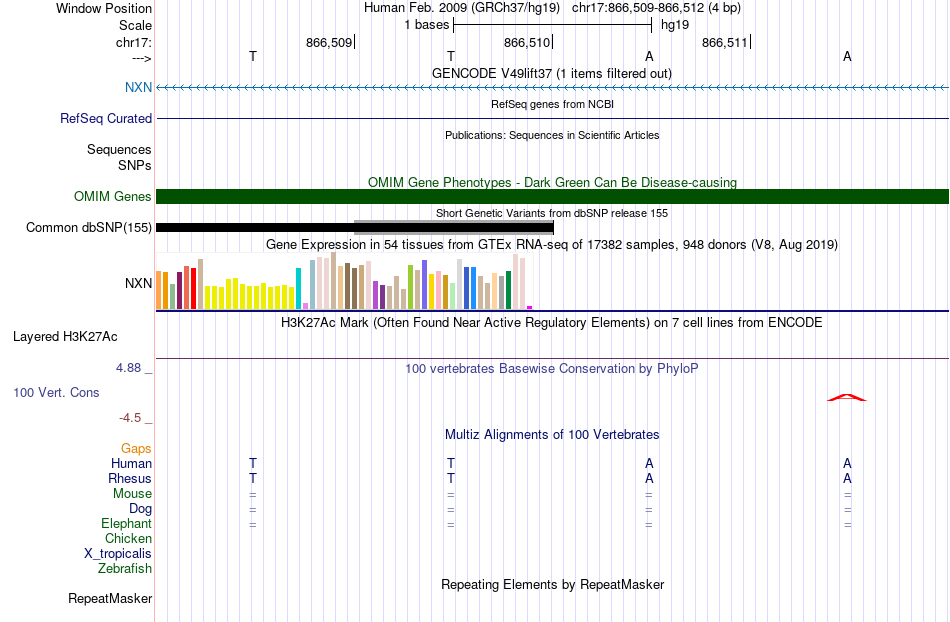Click the dark green OMIM gene bar
This screenshot has height=622, width=950.
click(552, 196)
